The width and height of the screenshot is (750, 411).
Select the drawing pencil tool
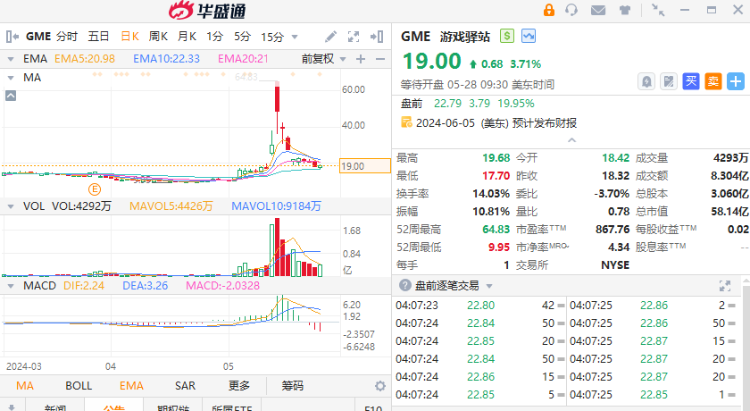click(331, 36)
